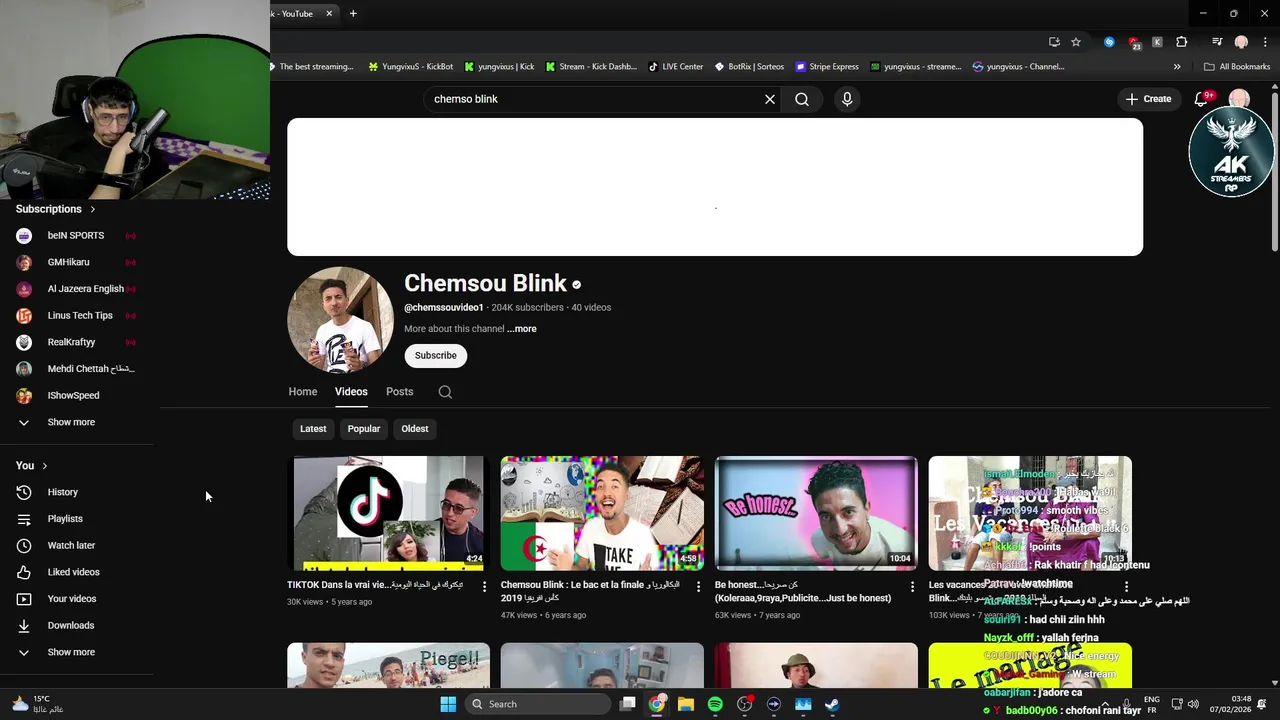This screenshot has height=720, width=1280.
Task: Submit search with magnifier icon
Action: (x=802, y=99)
